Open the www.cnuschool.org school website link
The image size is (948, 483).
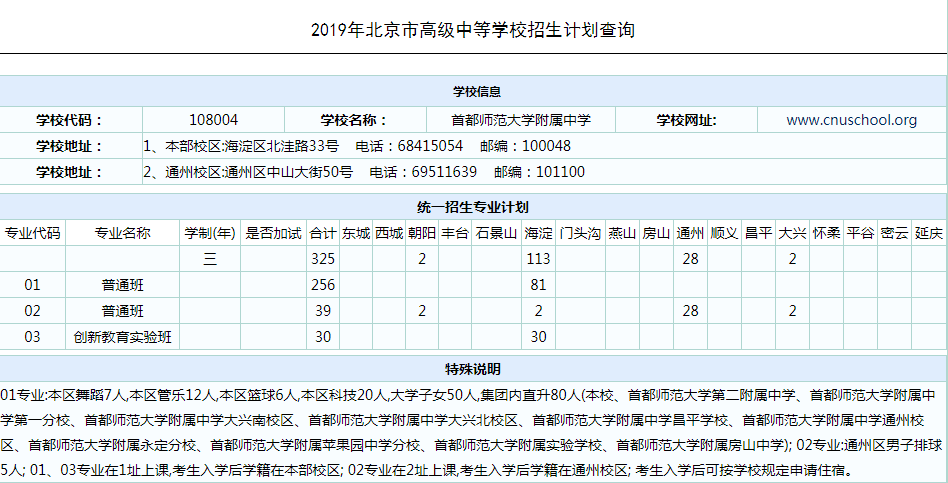(851, 120)
